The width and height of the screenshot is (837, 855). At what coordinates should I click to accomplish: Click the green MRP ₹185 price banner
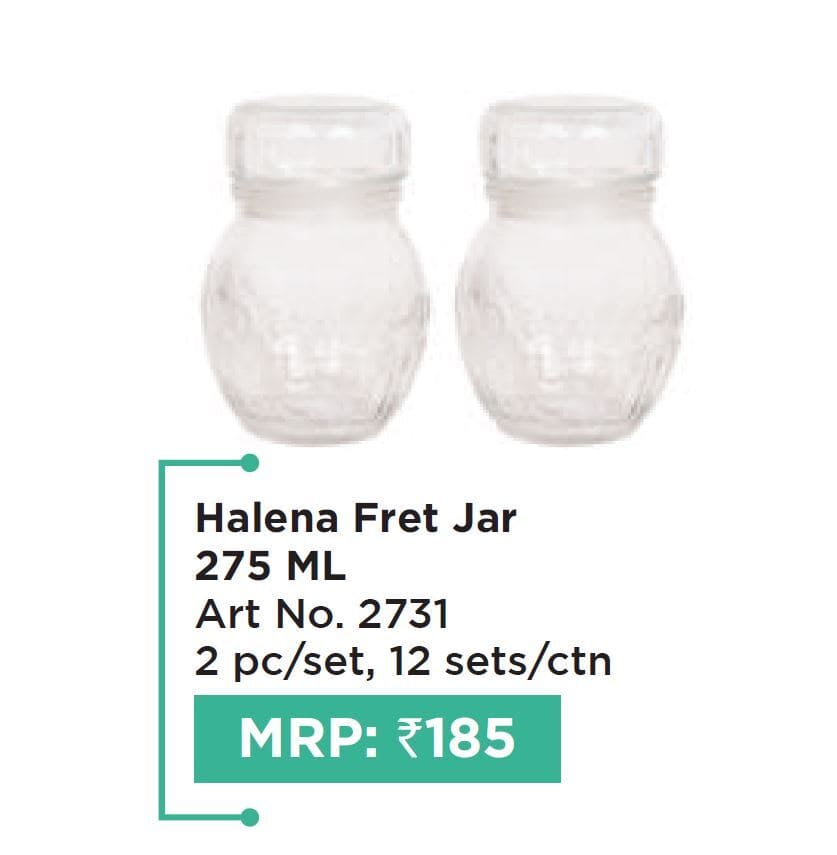point(377,739)
